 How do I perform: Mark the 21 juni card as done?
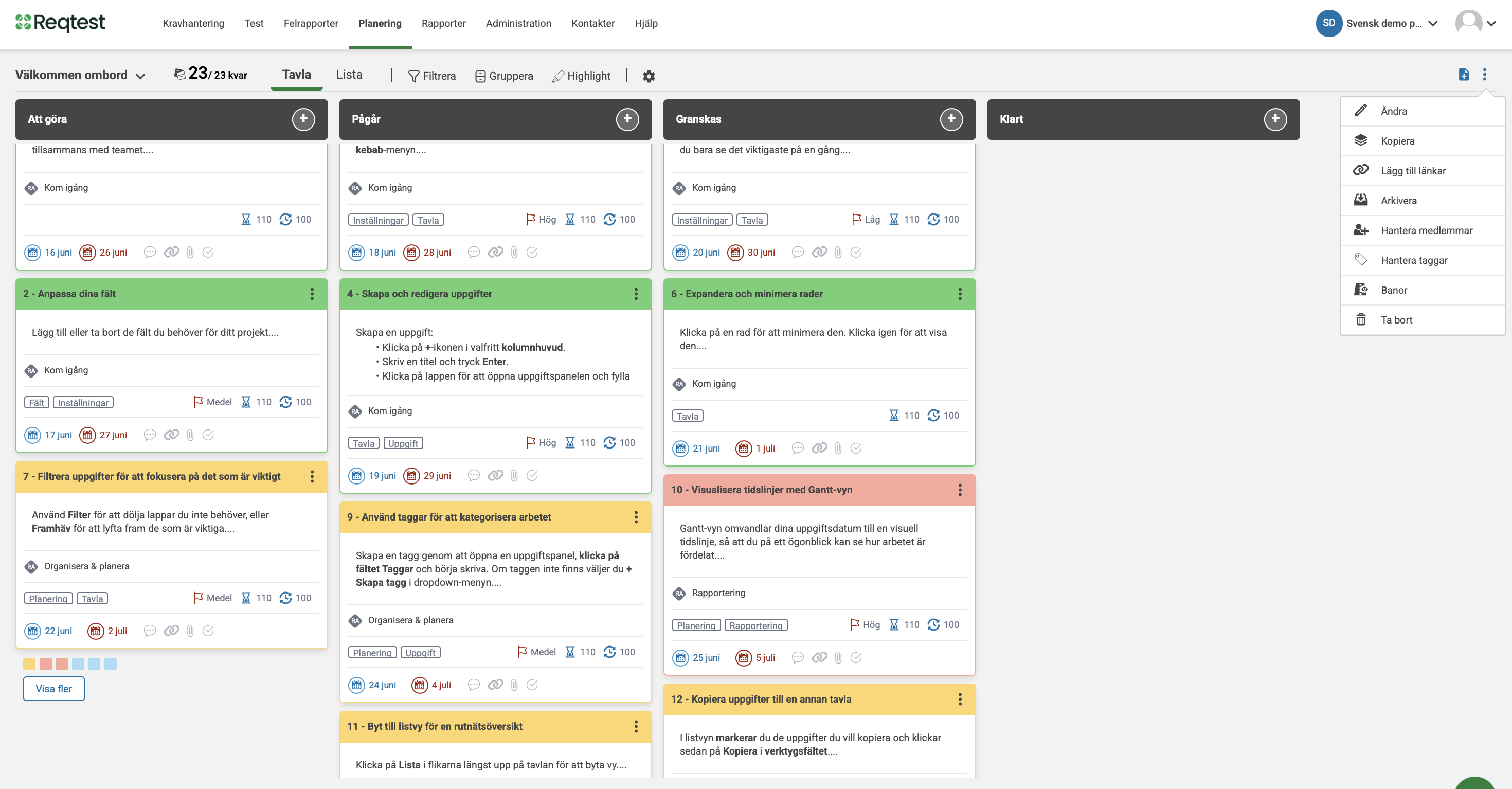856,449
